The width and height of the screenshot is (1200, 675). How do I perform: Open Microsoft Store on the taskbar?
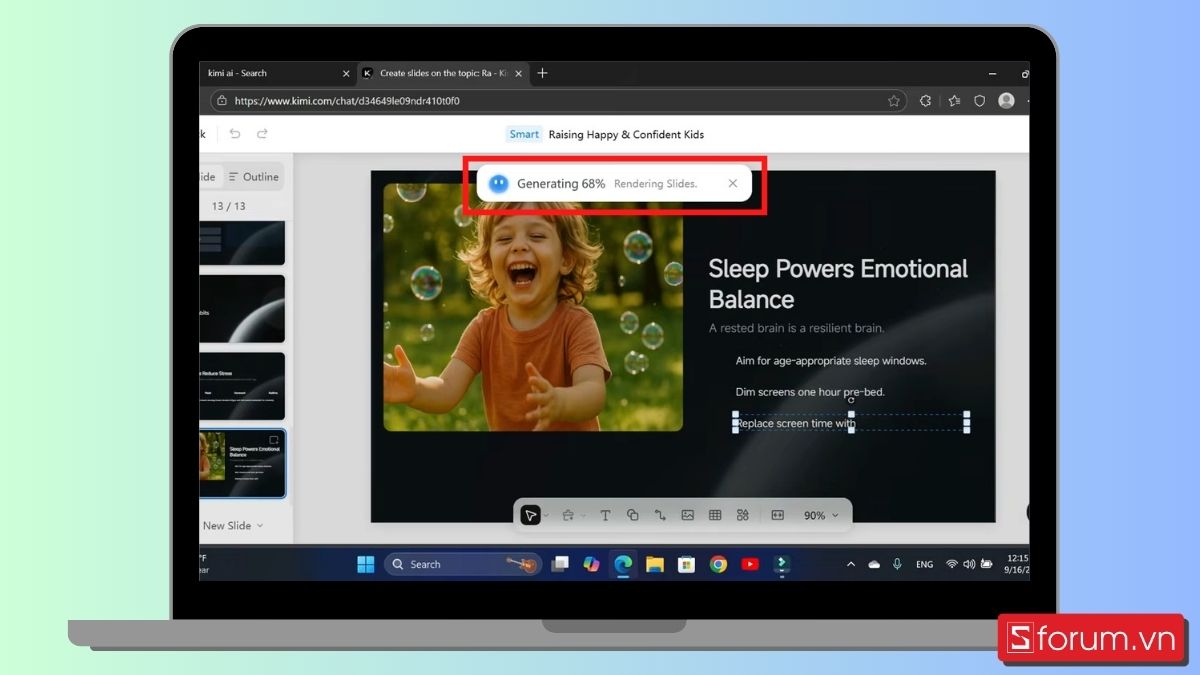point(686,564)
